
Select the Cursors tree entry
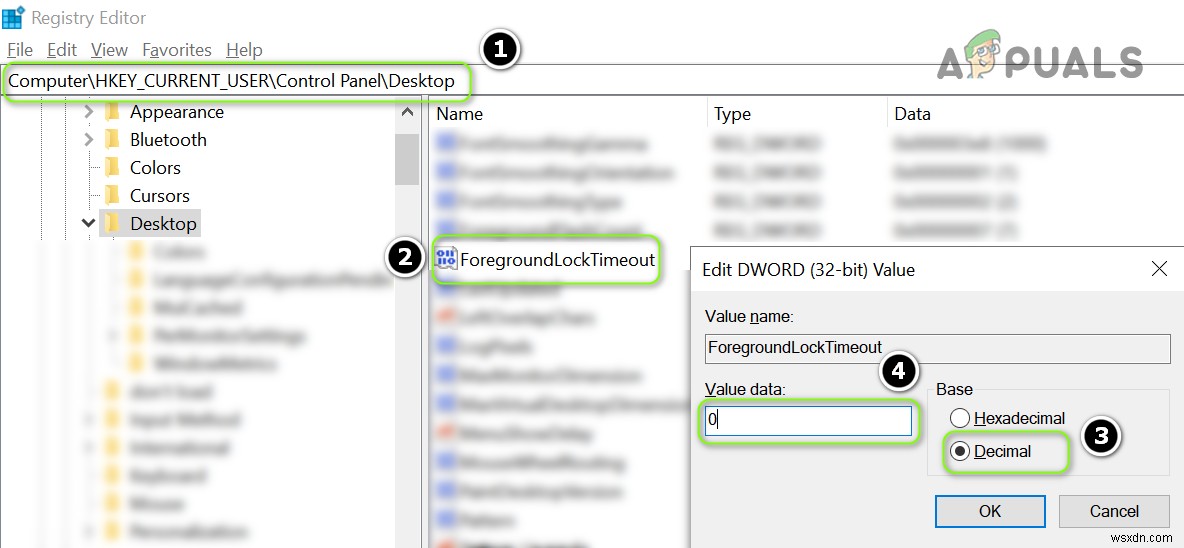[159, 195]
